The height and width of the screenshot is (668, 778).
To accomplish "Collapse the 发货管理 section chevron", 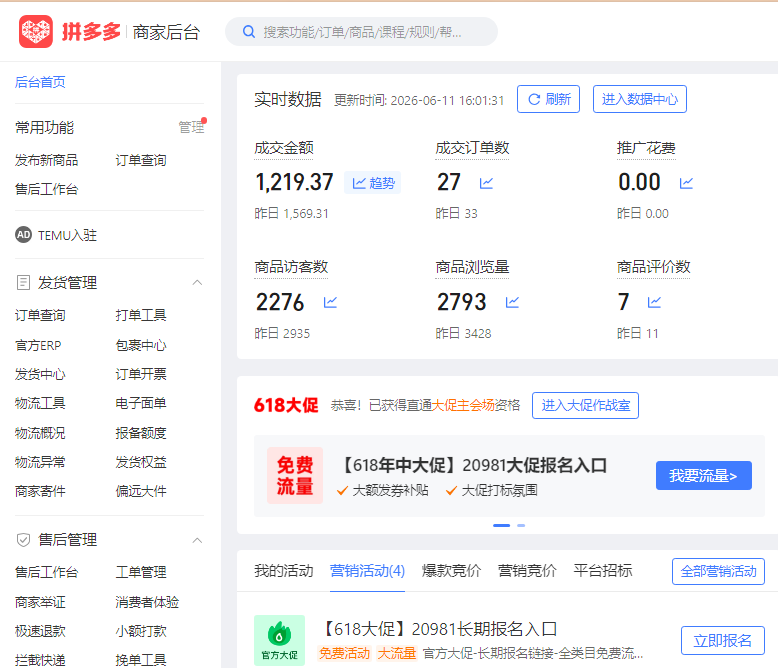I will 197,283.
